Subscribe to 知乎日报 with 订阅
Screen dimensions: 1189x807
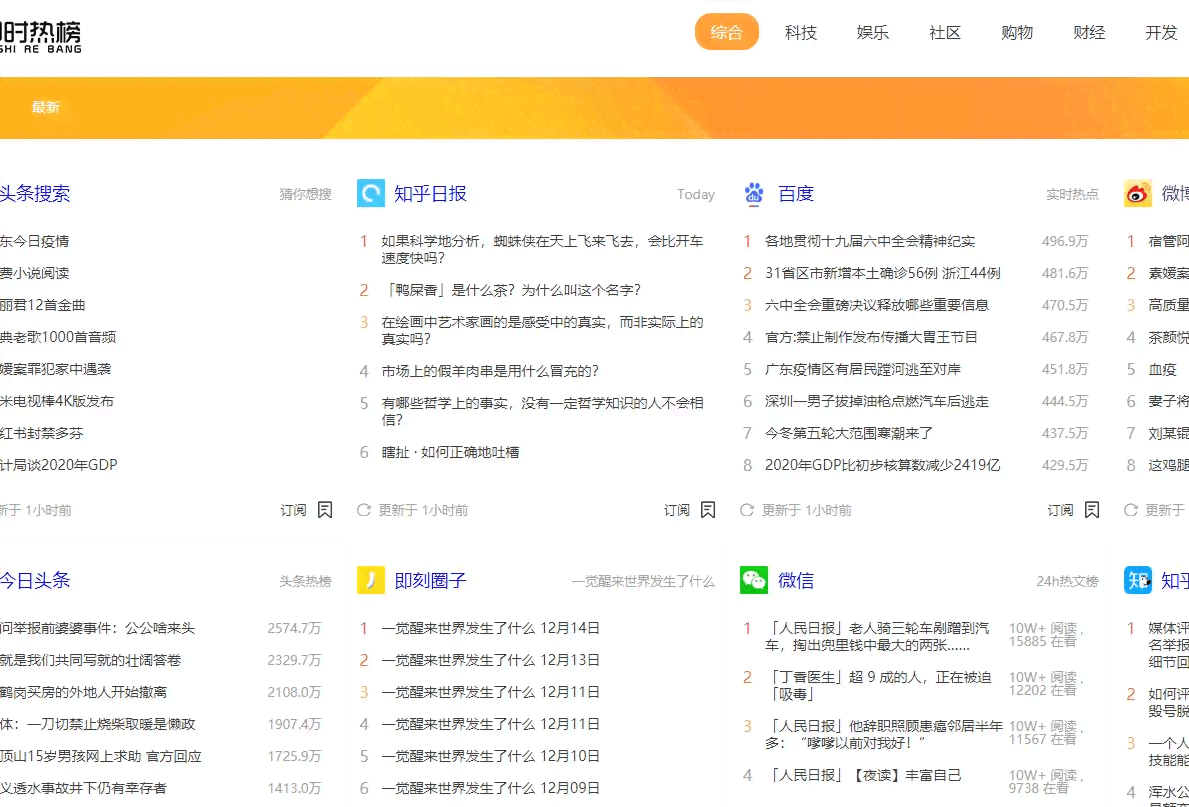coord(677,510)
